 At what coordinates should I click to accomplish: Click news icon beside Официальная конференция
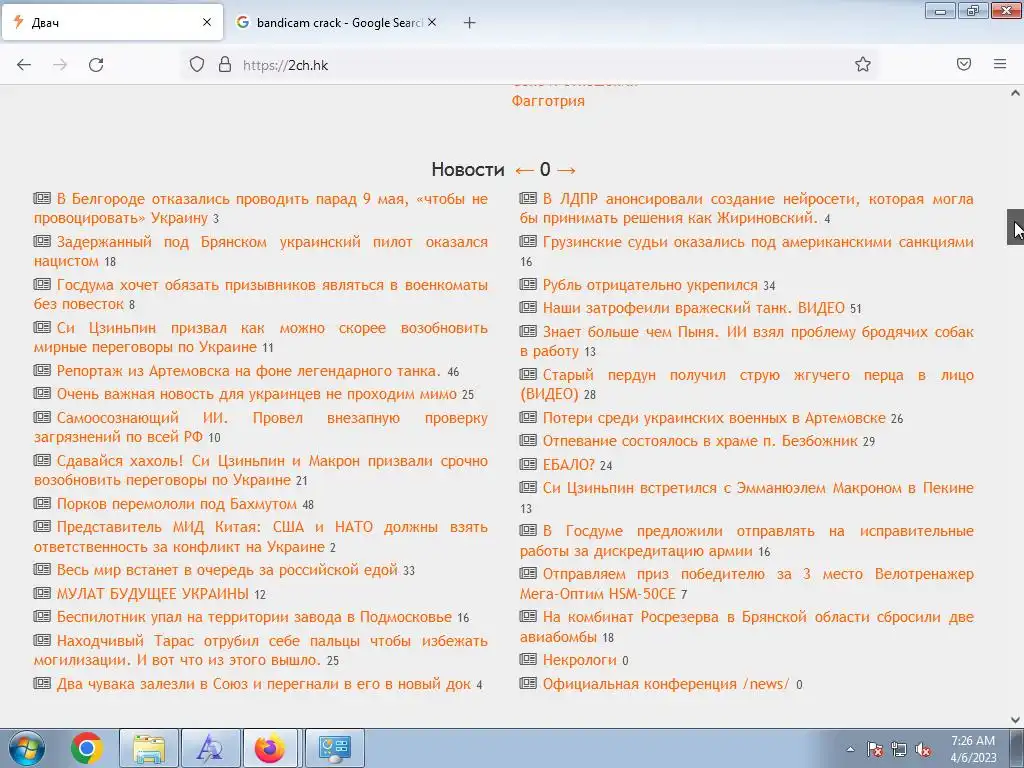click(x=528, y=683)
